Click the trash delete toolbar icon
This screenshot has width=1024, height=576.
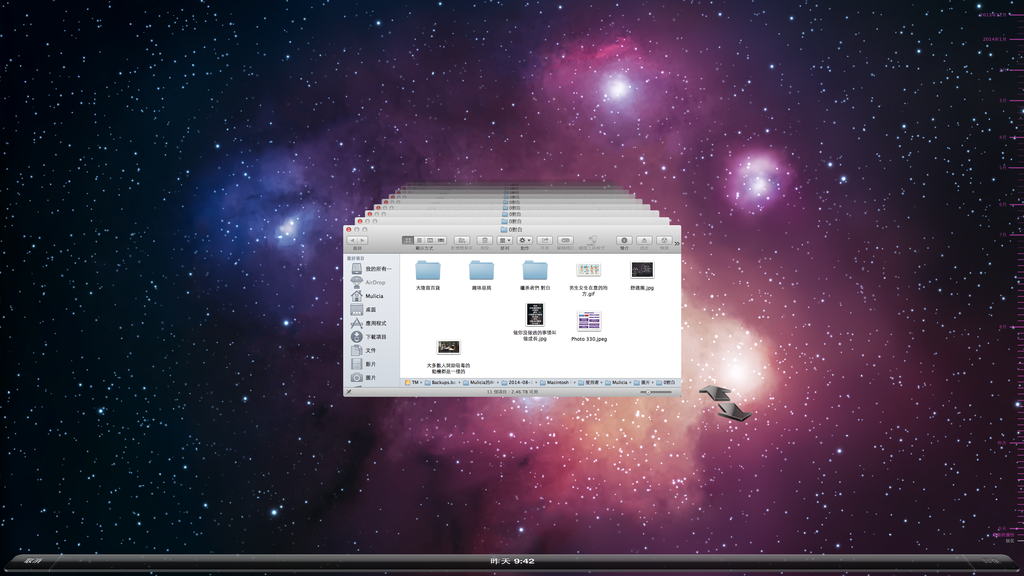[484, 240]
